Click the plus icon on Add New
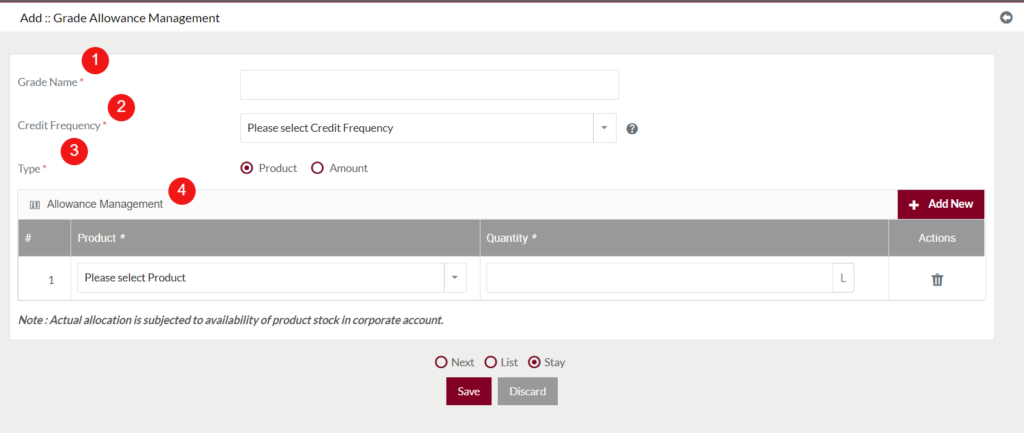The image size is (1024, 433). (914, 204)
